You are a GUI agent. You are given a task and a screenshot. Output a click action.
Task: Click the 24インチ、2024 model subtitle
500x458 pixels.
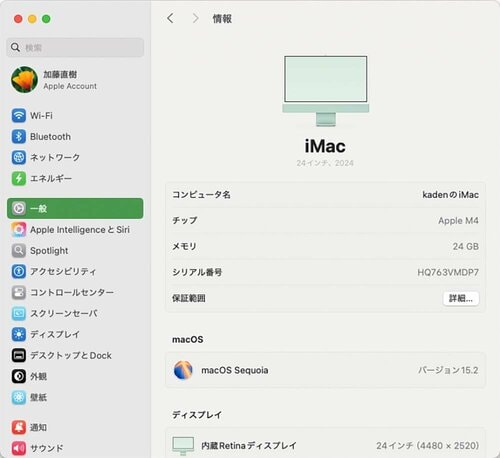point(325,163)
